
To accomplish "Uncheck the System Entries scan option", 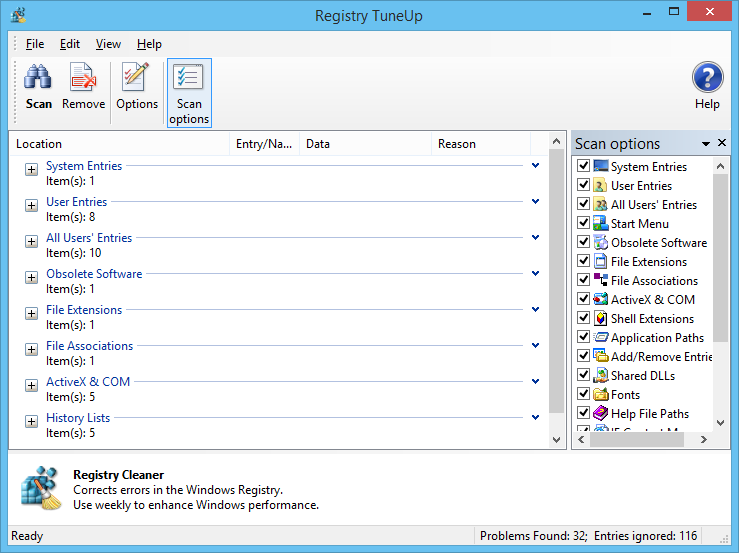I will [583, 166].
